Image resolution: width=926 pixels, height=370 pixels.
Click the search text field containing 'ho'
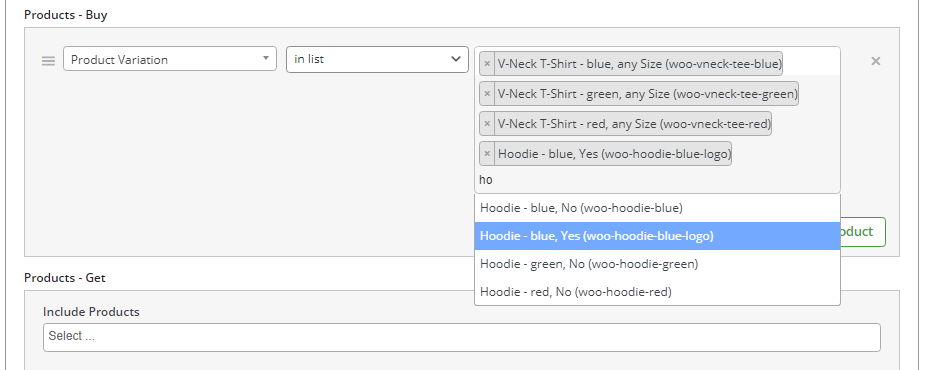[x=657, y=180]
